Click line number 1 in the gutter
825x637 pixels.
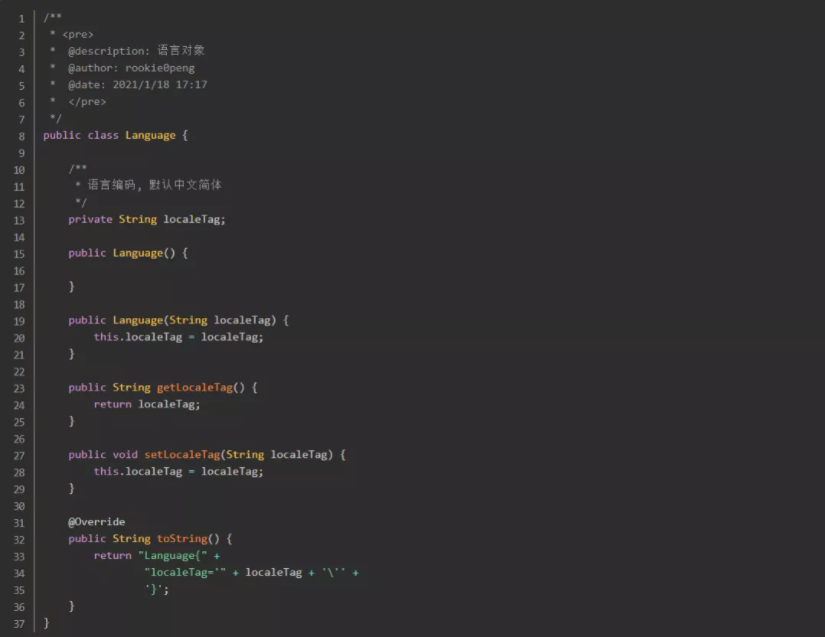click(22, 19)
